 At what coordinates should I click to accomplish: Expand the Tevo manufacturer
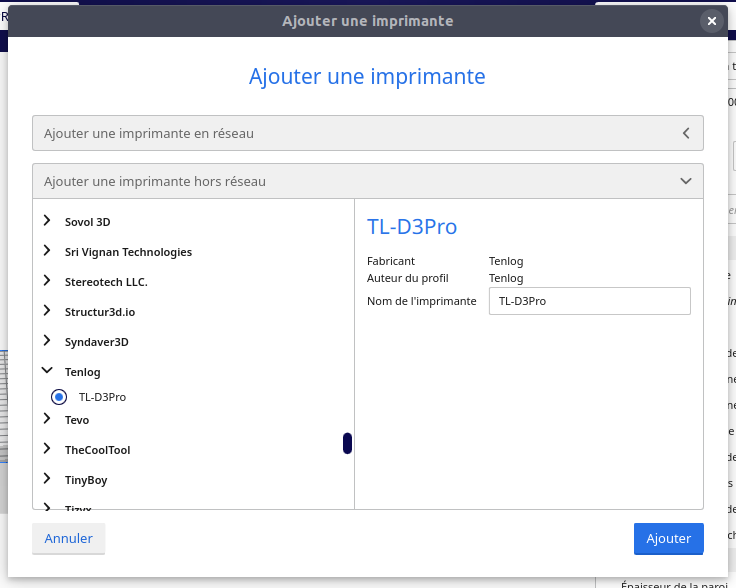pyautogui.click(x=47, y=419)
